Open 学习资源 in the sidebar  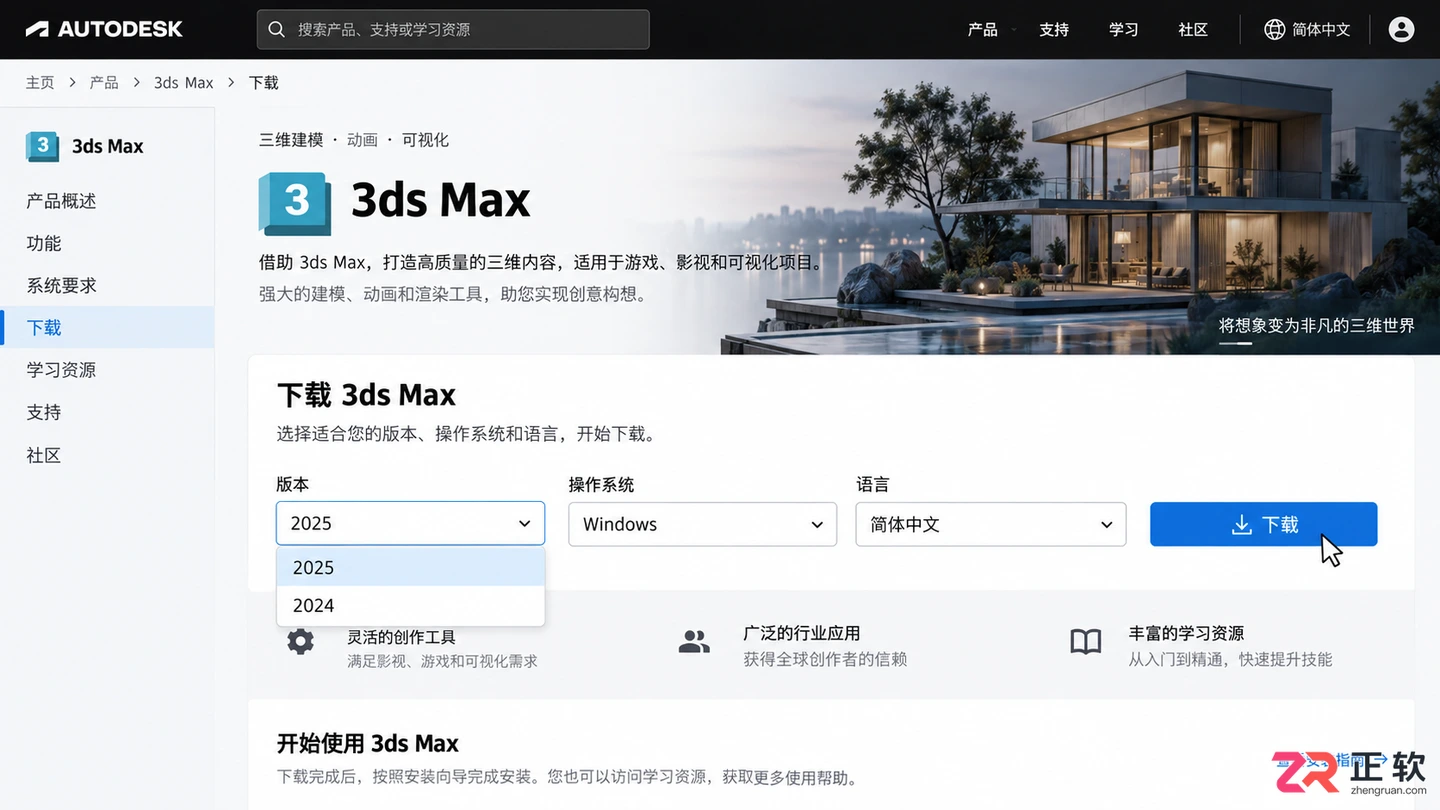[x=61, y=370]
